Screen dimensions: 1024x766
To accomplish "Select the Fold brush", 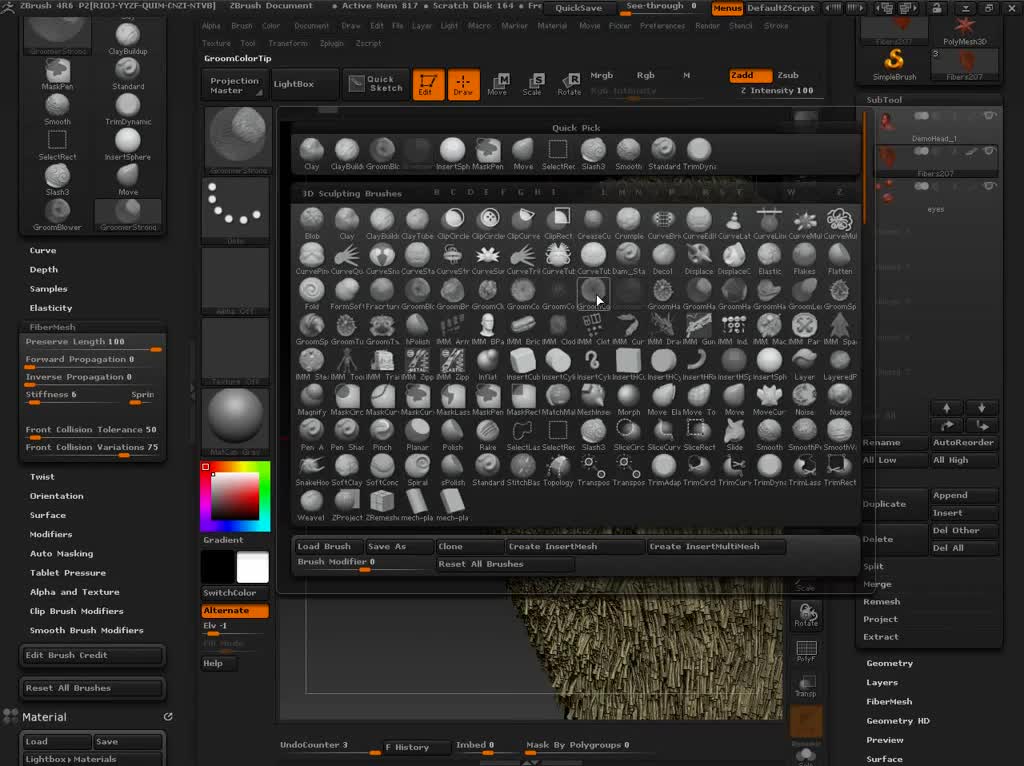I will 312,294.
